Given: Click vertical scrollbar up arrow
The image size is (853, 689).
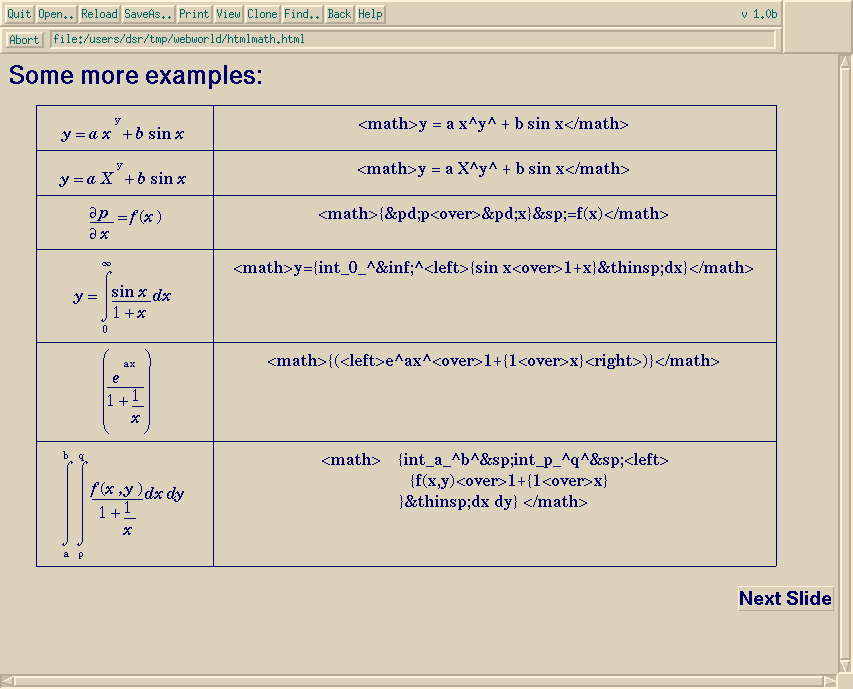Looking at the screenshot, I should pyautogui.click(x=845, y=61).
